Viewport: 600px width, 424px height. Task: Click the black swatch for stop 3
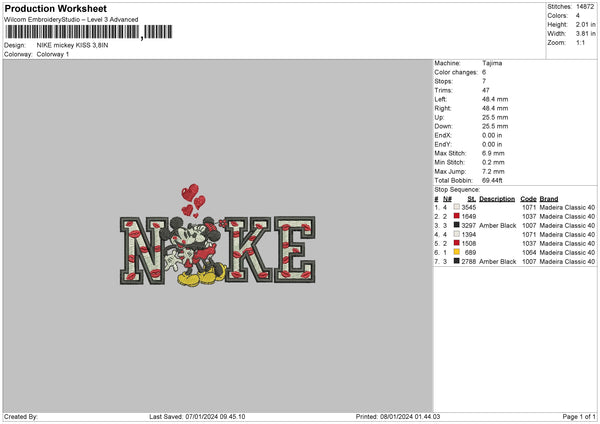[x=457, y=225]
